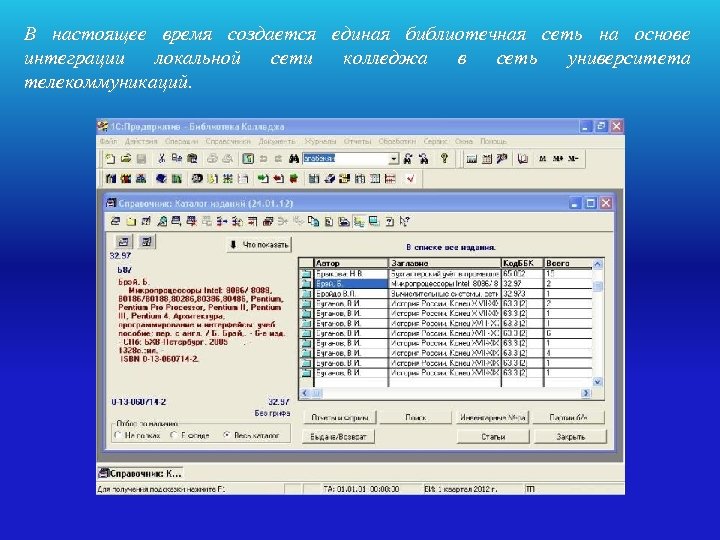Click the arrow-with-question context help icon

[404, 222]
